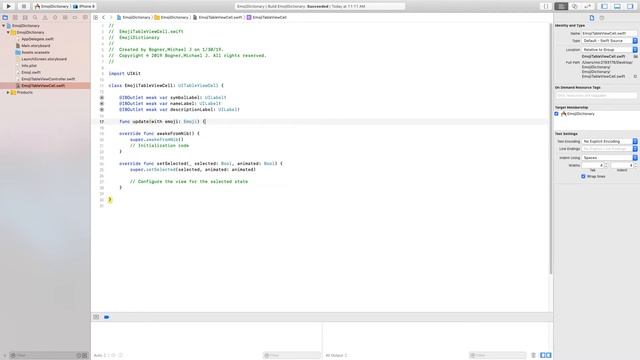
Task: Click the symbolLabel outlet connection circle
Action: tap(102, 98)
